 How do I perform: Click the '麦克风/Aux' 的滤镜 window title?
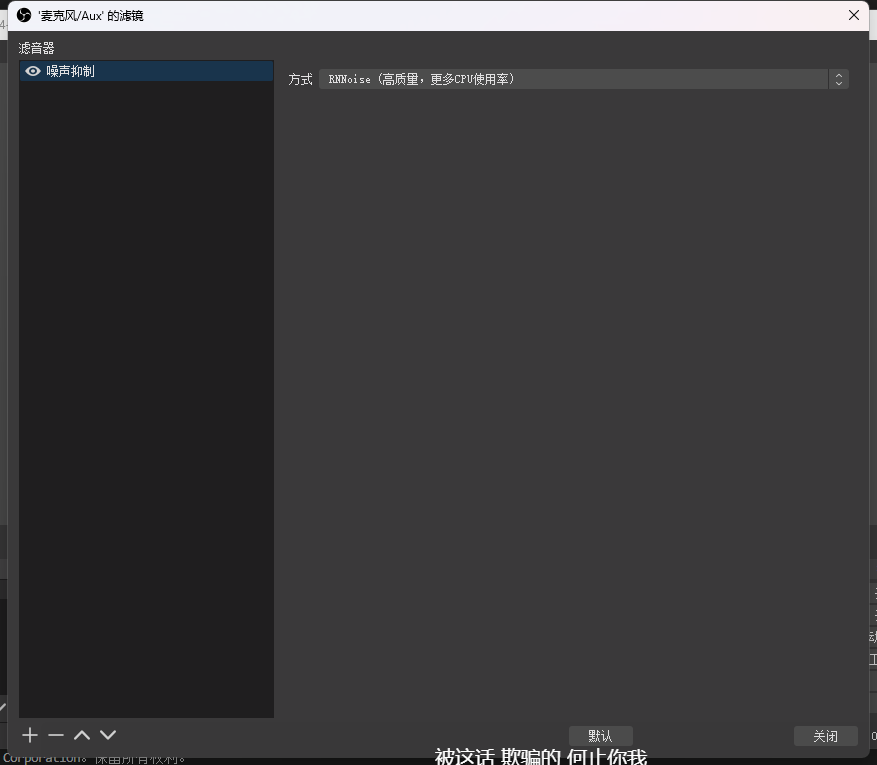pos(91,16)
